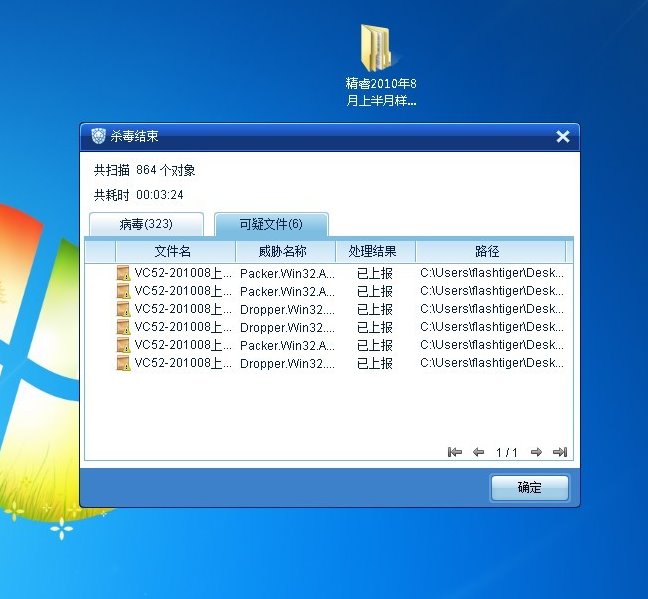
Task: Click the second row's C:\Users\flashtiger\Desk... path
Action: [492, 291]
